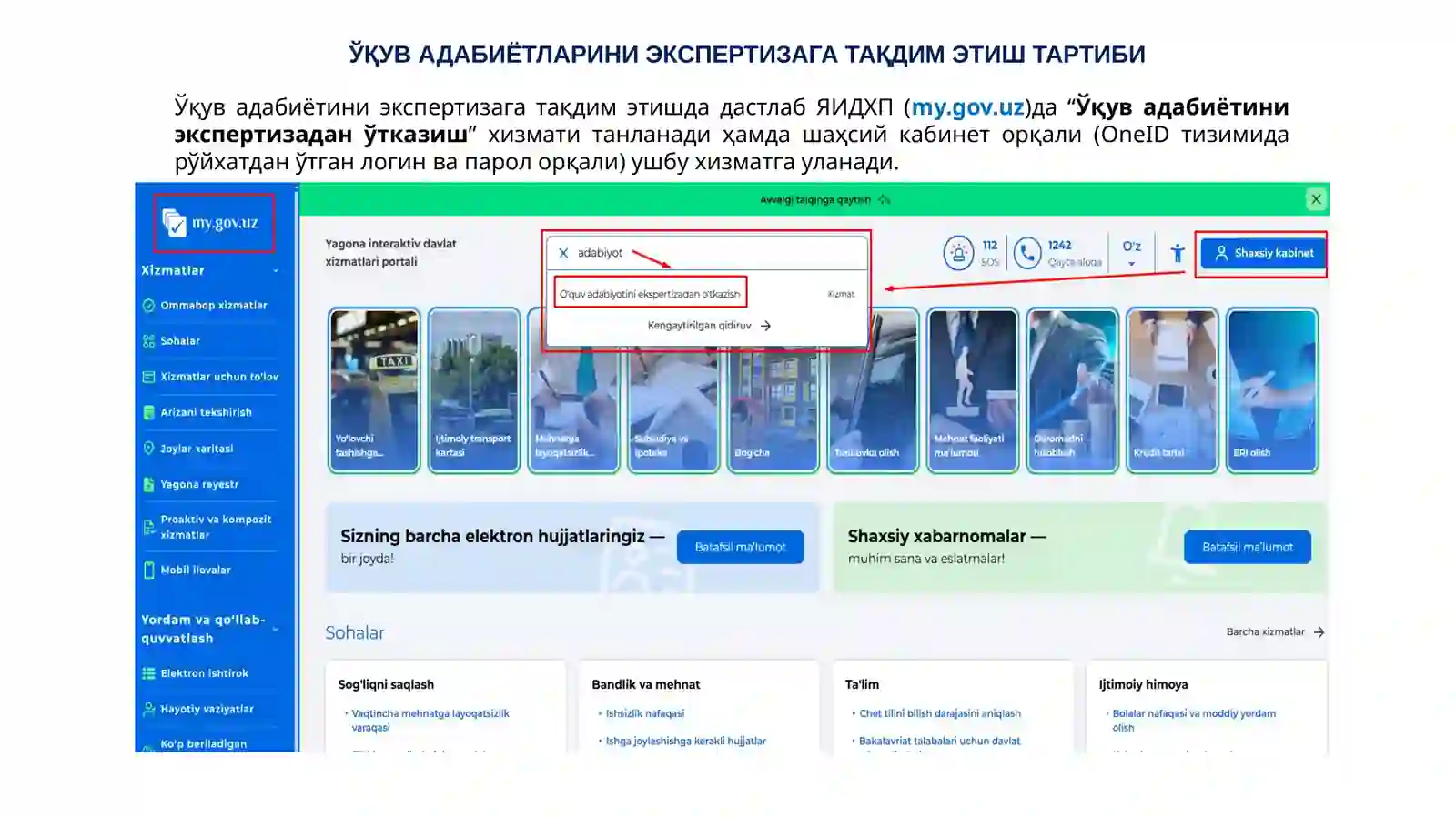The height and width of the screenshot is (818, 1456).
Task: Open Kredit tarixi card
Action: pyautogui.click(x=1172, y=390)
